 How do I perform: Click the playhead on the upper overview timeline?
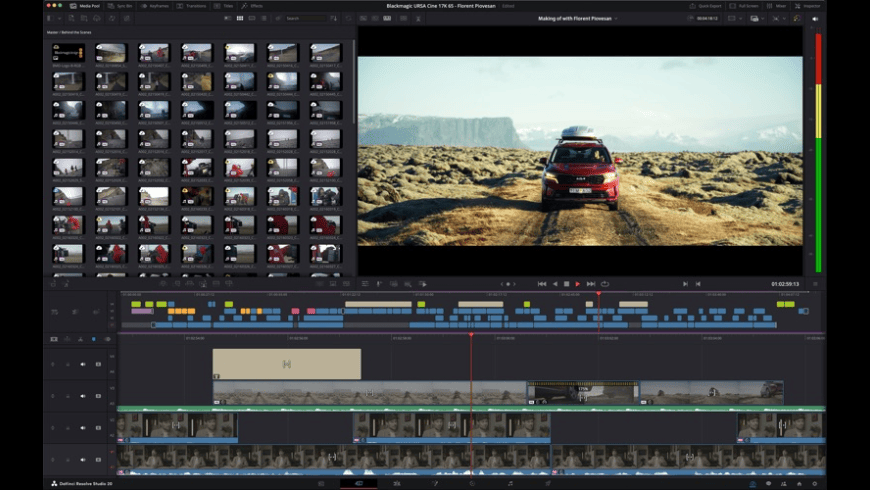pos(599,294)
